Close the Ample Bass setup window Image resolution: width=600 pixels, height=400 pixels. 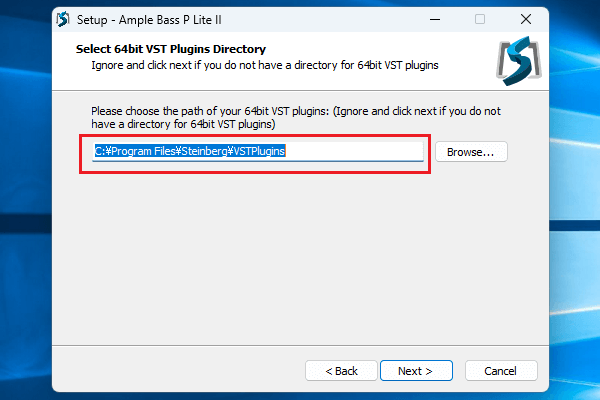point(525,19)
